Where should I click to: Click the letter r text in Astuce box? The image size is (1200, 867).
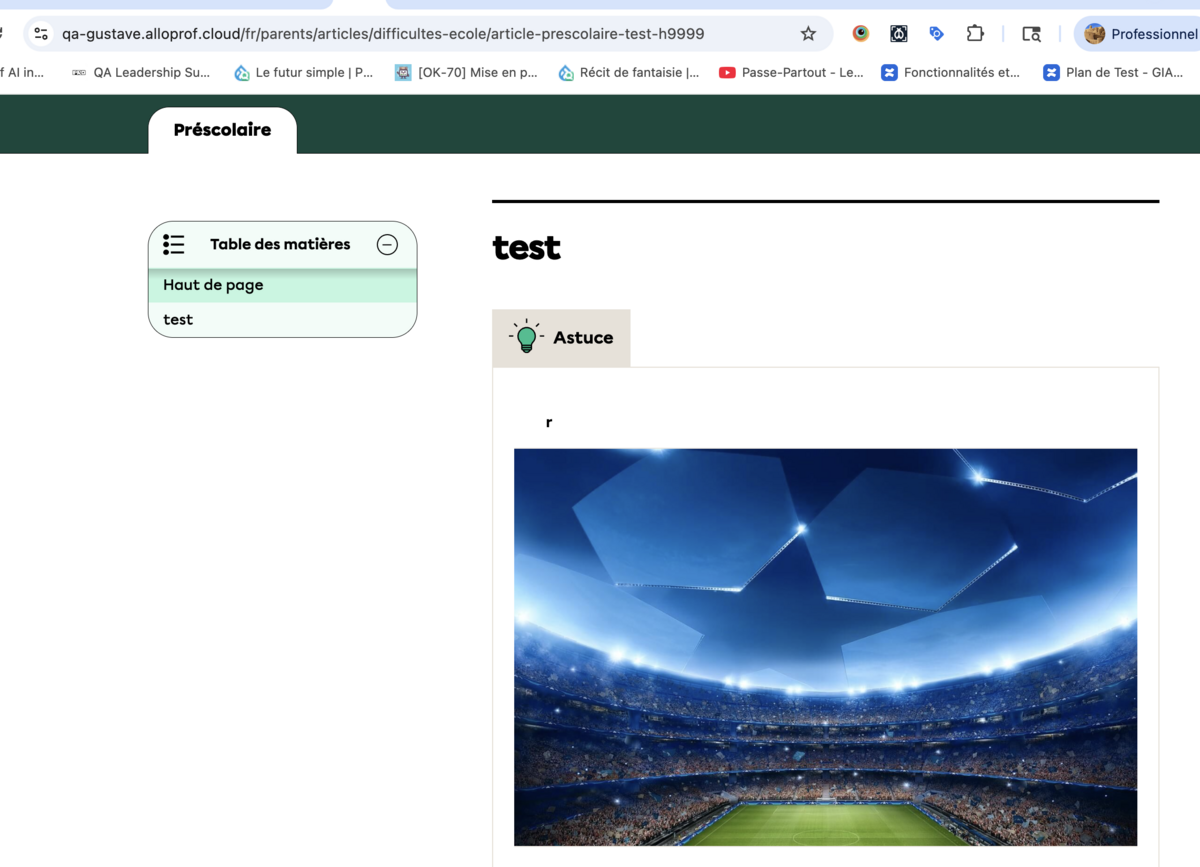tap(549, 422)
